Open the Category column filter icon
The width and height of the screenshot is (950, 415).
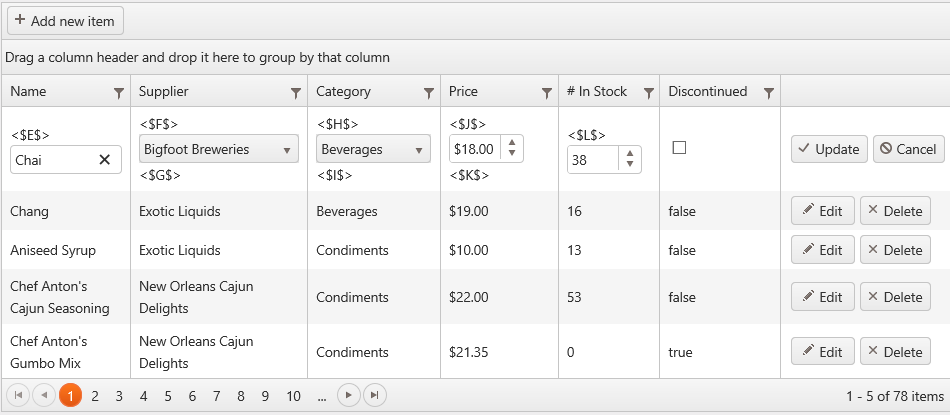(429, 93)
